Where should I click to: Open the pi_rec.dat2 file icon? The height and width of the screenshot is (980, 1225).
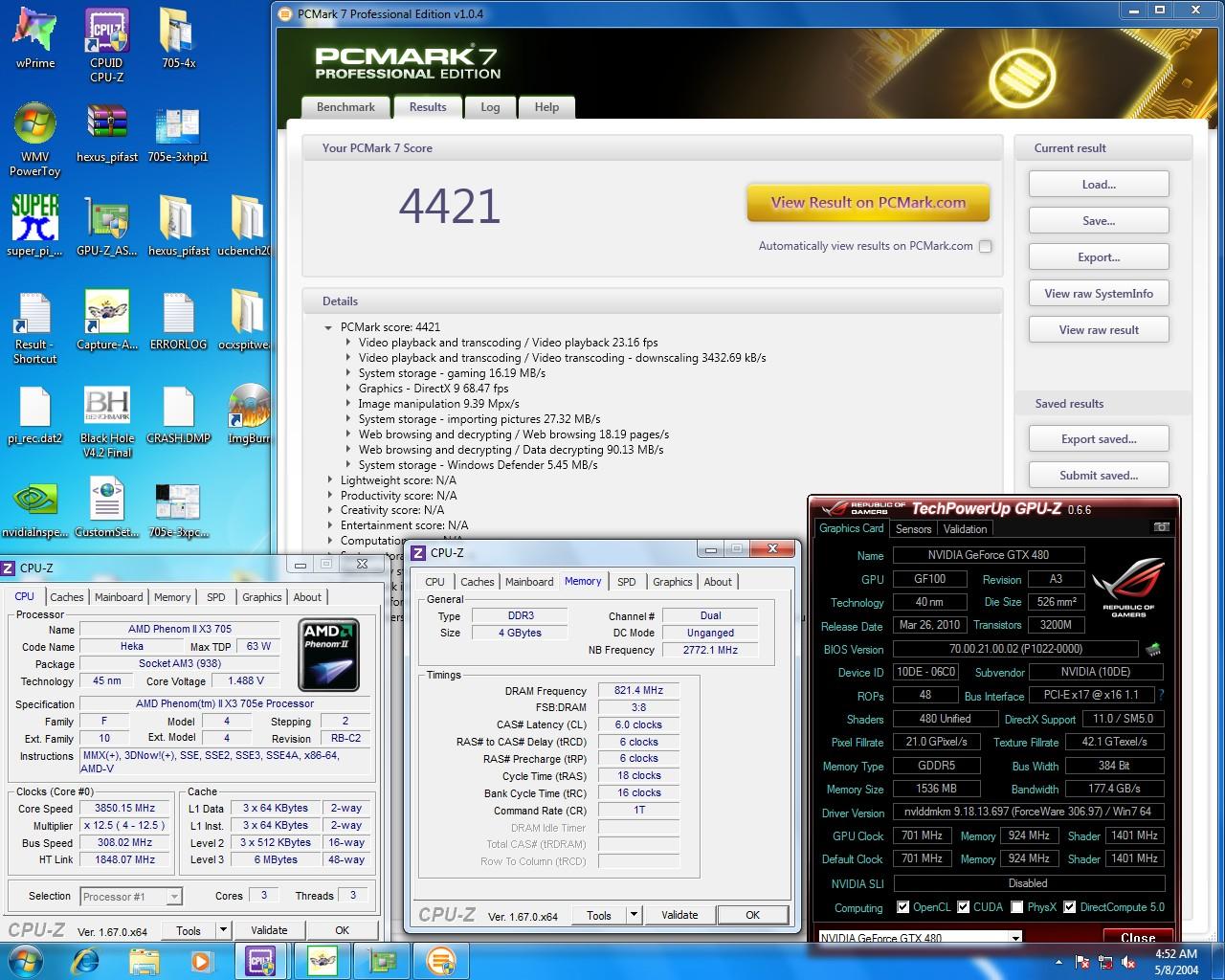[34, 414]
